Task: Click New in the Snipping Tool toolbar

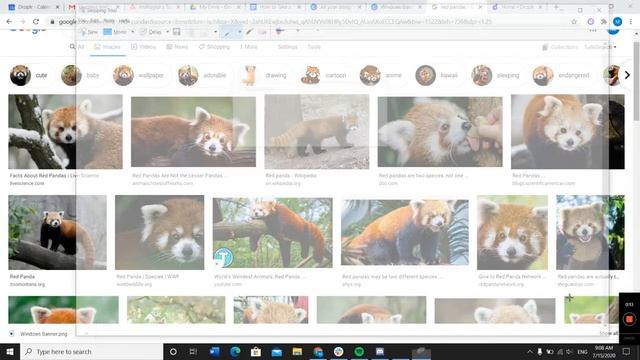Action: point(89,32)
